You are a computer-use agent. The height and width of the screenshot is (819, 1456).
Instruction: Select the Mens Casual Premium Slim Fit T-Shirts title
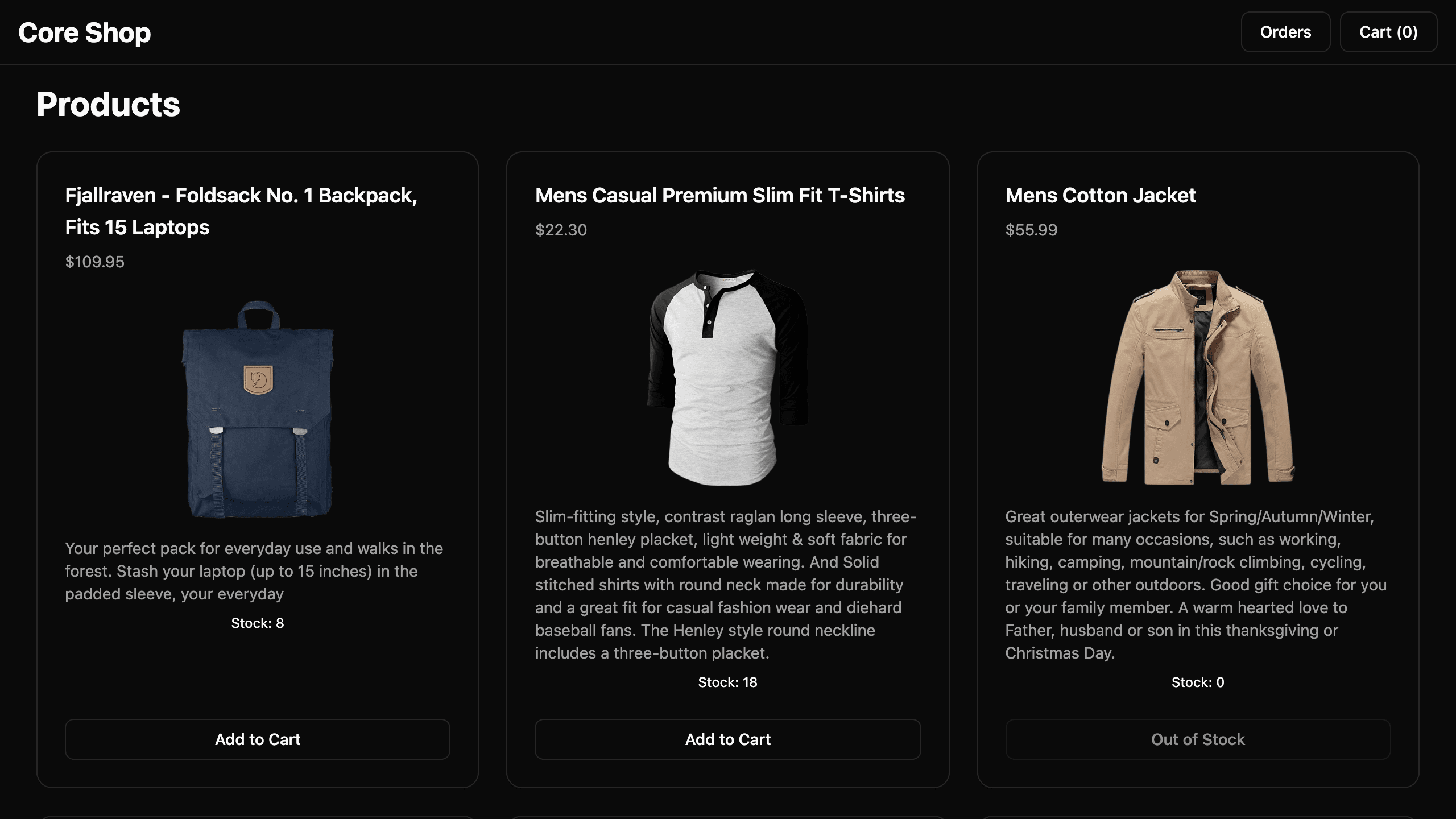tap(719, 195)
